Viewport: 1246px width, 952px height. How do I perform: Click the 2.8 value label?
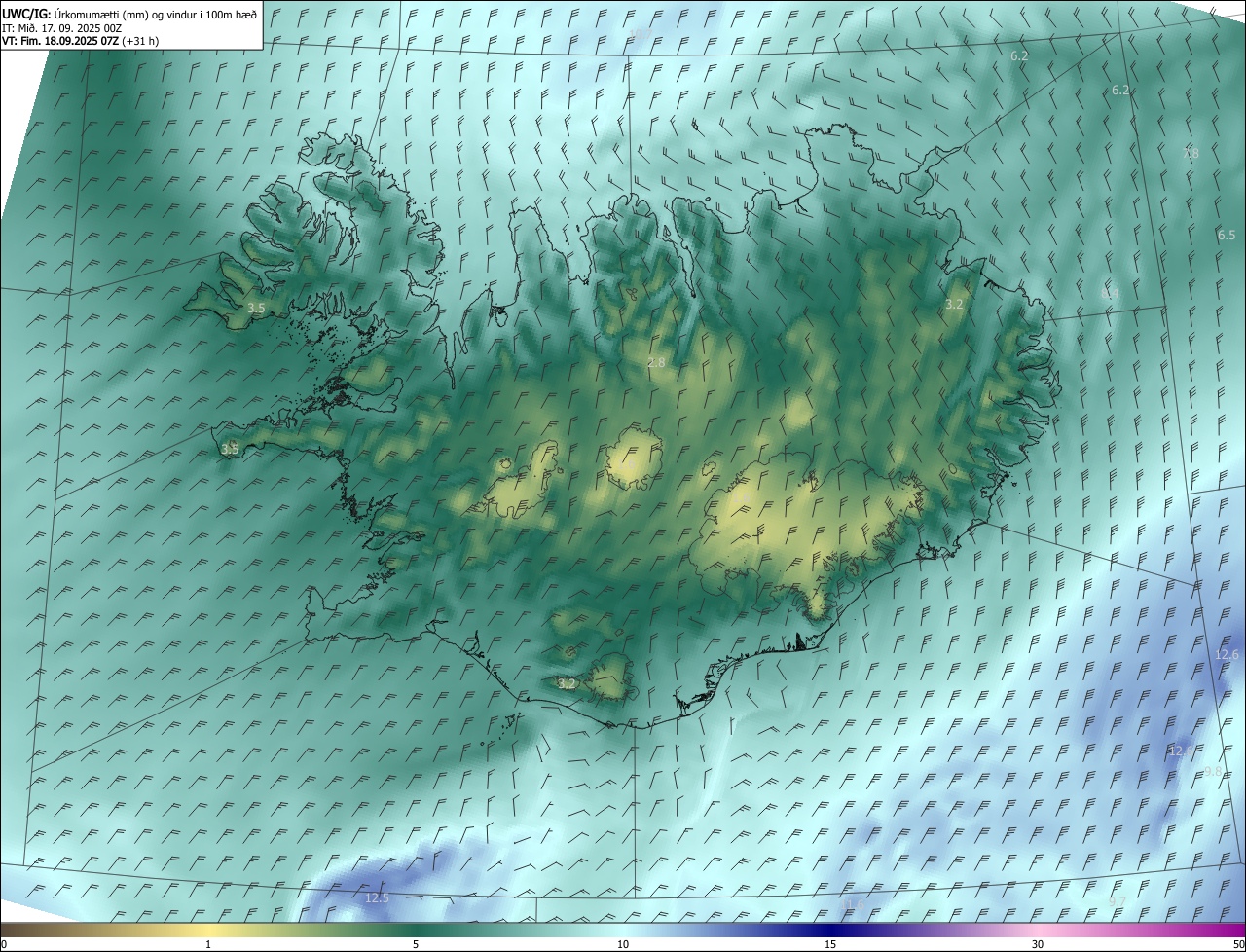656,363
